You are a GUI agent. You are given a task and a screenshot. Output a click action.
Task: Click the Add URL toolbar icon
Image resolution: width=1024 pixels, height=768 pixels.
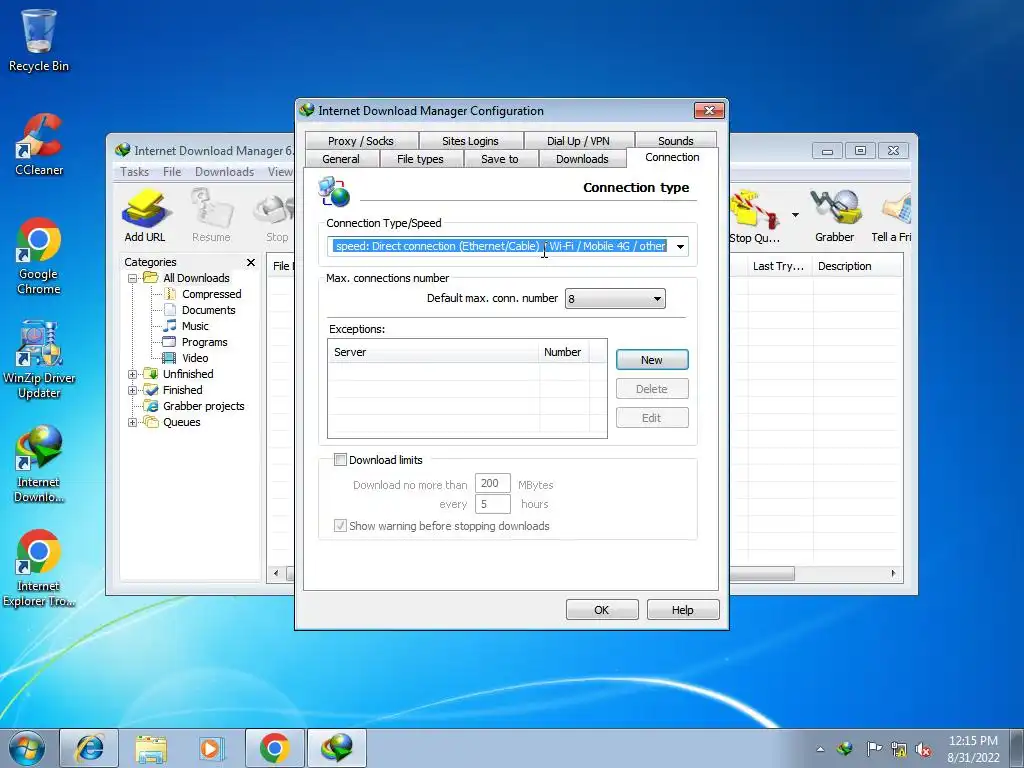point(145,216)
